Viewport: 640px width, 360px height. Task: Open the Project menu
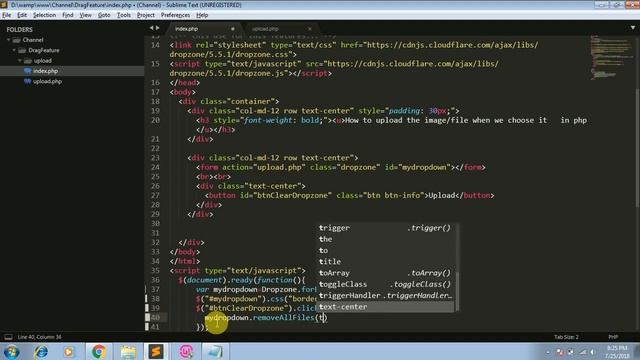click(146, 15)
